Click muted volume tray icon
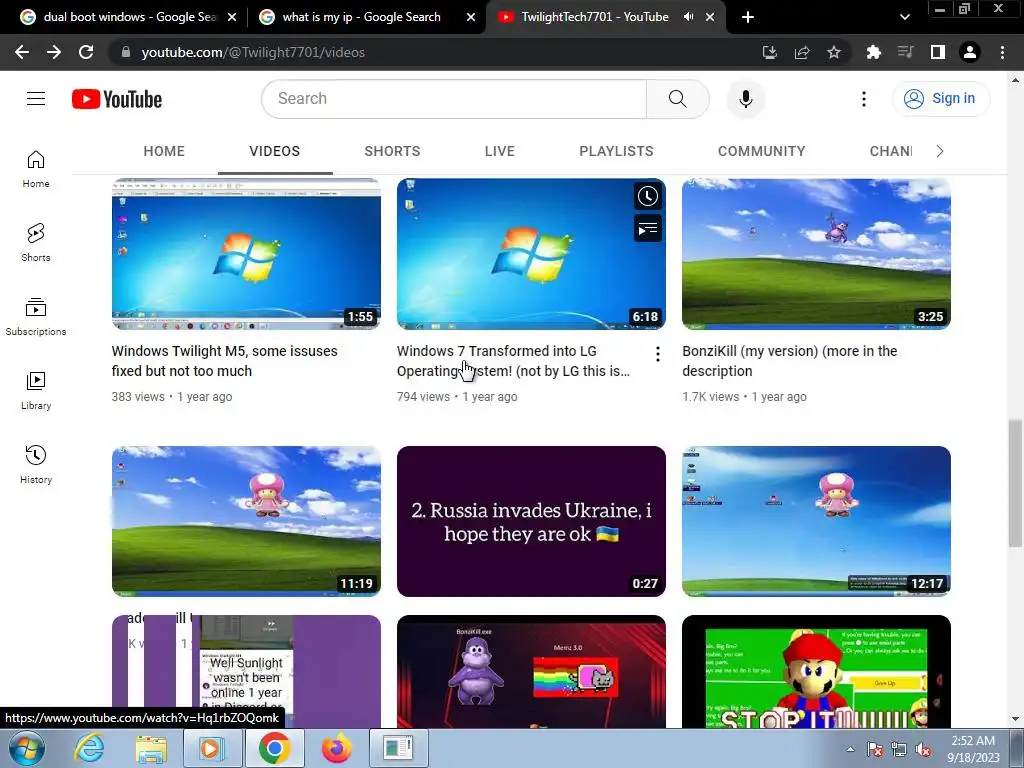Screen dimensions: 1024x768 point(923,749)
